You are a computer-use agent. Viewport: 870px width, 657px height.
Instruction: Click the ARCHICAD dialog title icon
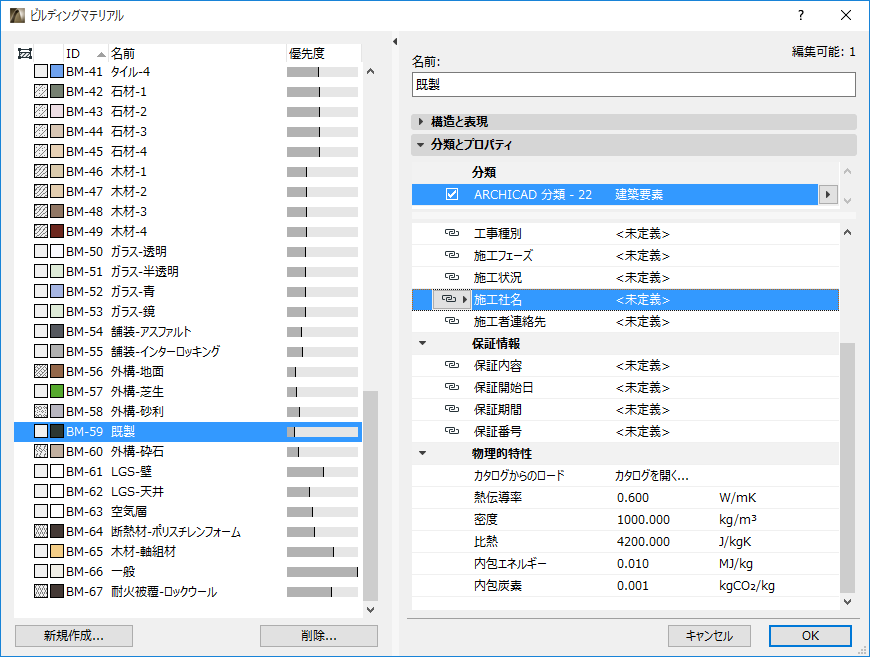tap(17, 15)
